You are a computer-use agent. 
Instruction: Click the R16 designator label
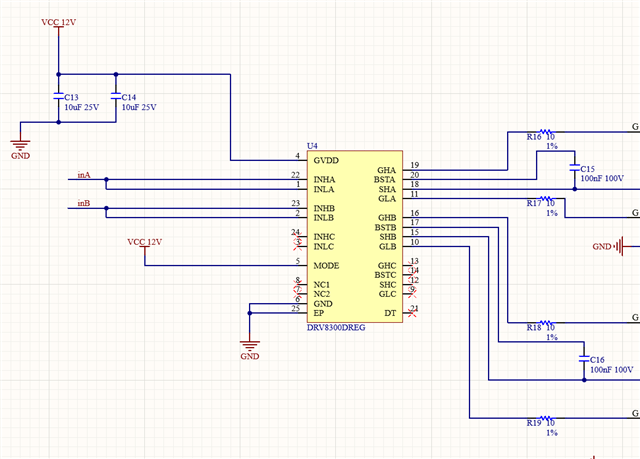[534, 137]
